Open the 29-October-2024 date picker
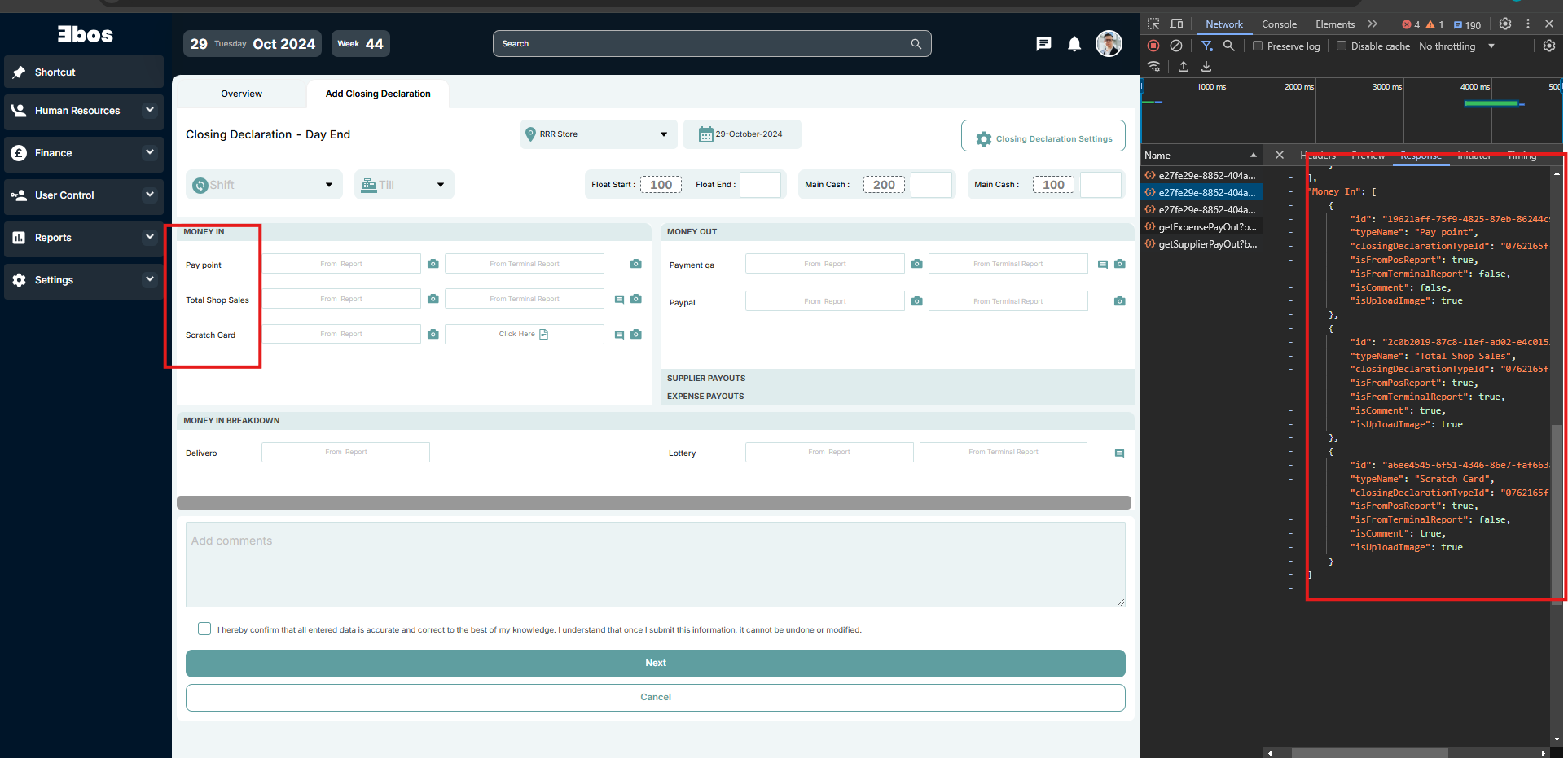1568x758 pixels. point(742,134)
